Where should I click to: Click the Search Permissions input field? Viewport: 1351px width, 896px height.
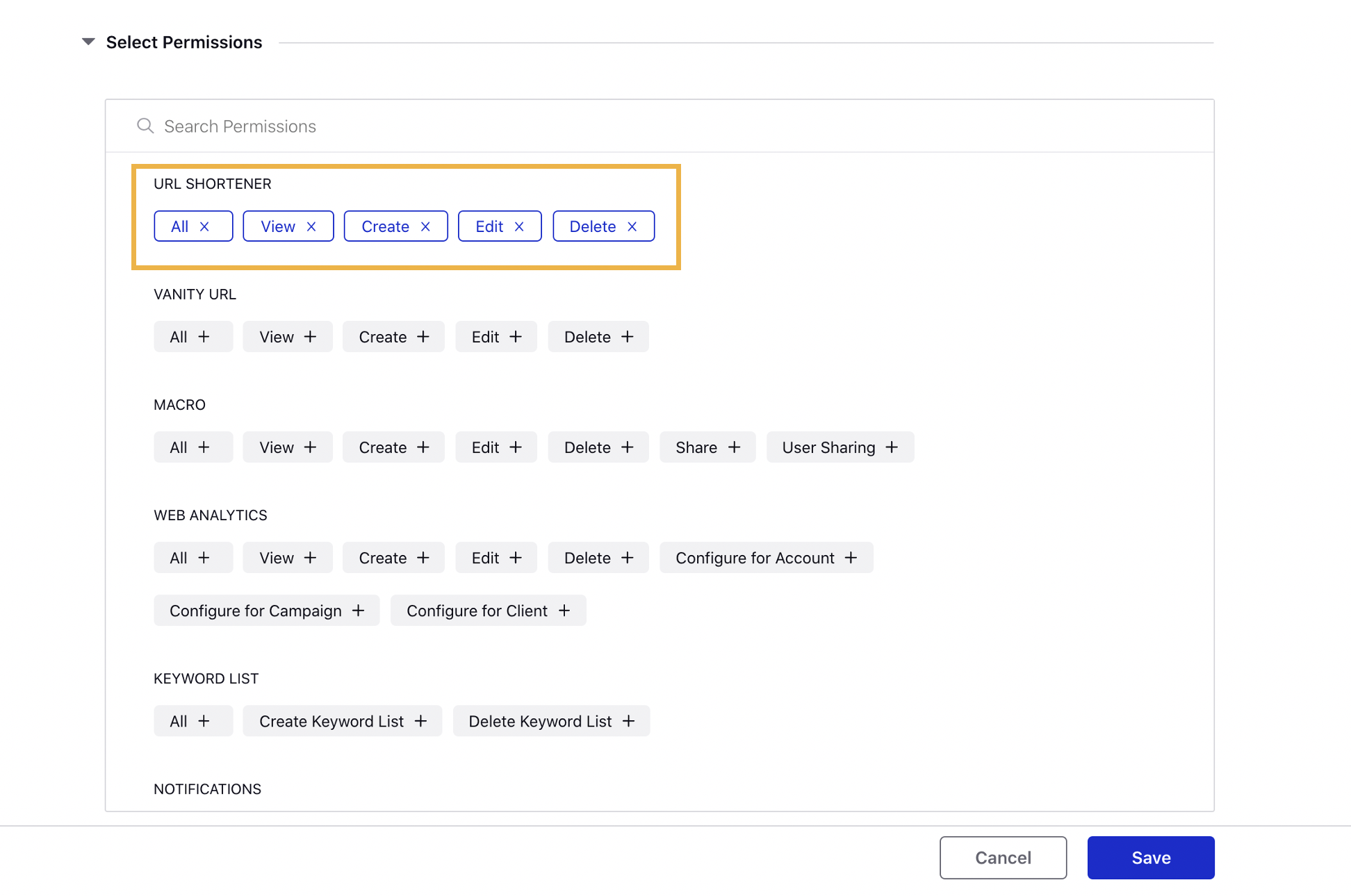tap(660, 125)
